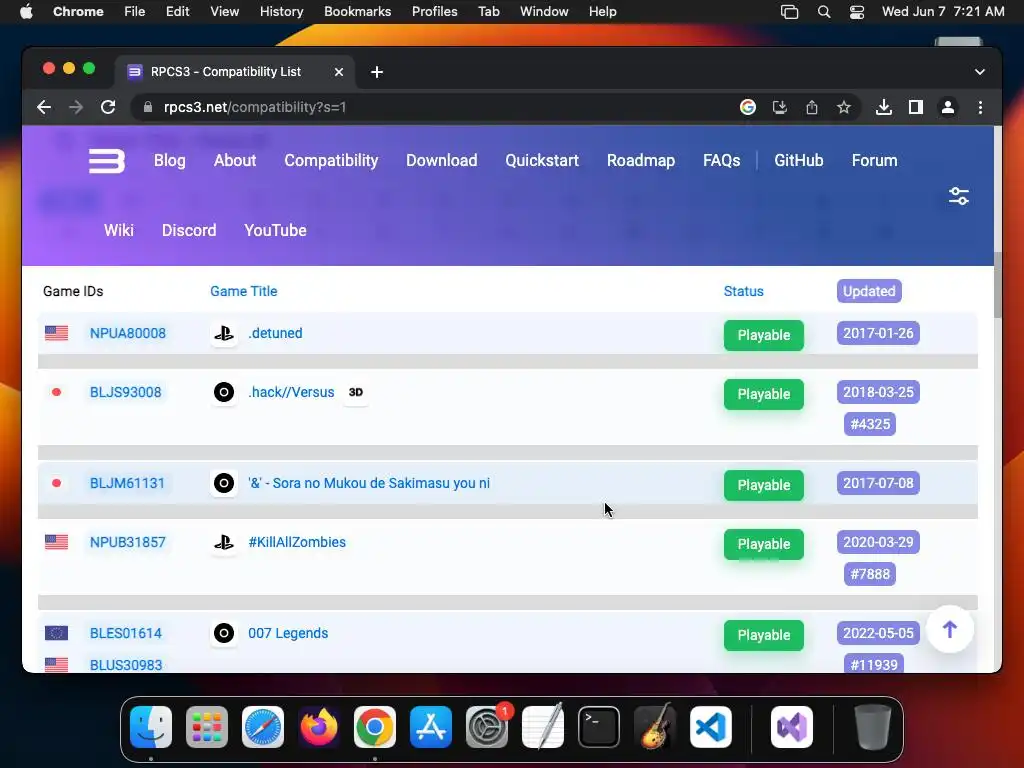Click the PlayStation Network icon beside .detuned
This screenshot has width=1024, height=768.
(x=224, y=334)
